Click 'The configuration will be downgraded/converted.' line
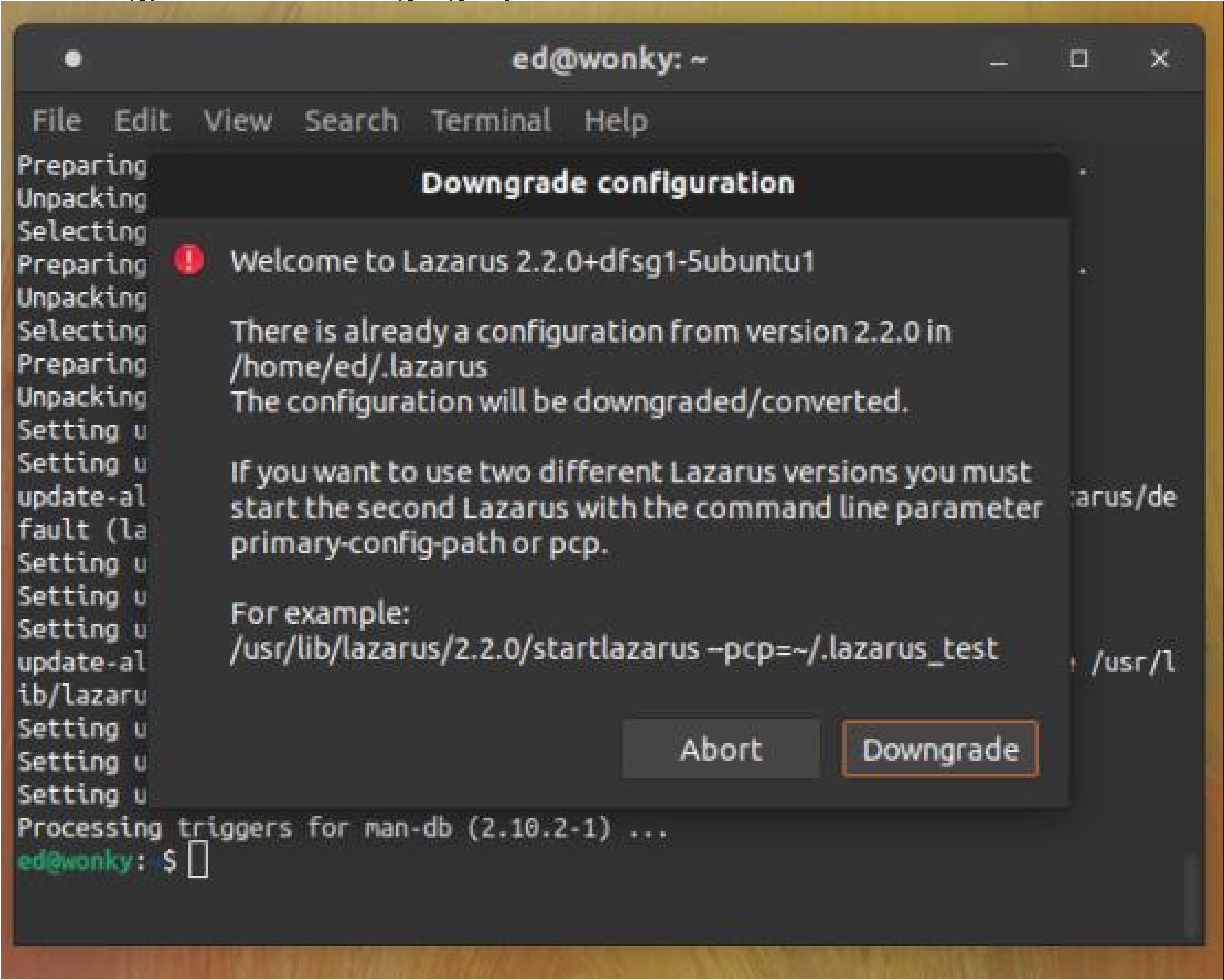Image resolution: width=1224 pixels, height=980 pixels. coord(569,402)
